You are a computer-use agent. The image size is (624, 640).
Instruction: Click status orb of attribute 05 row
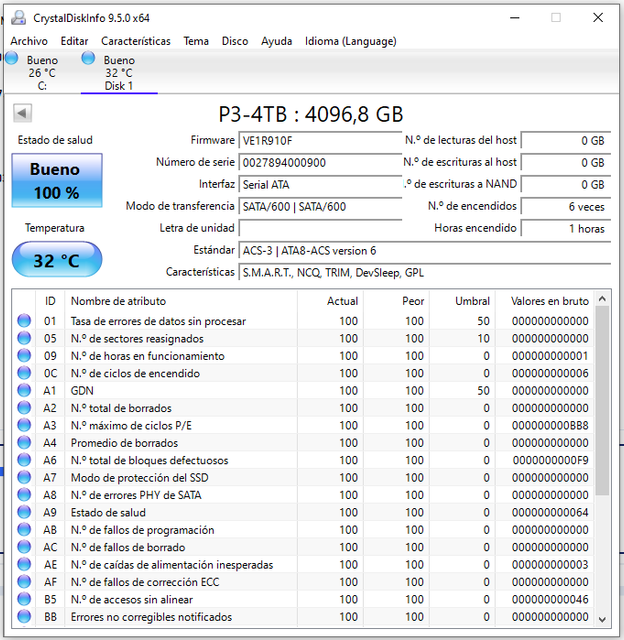24,338
